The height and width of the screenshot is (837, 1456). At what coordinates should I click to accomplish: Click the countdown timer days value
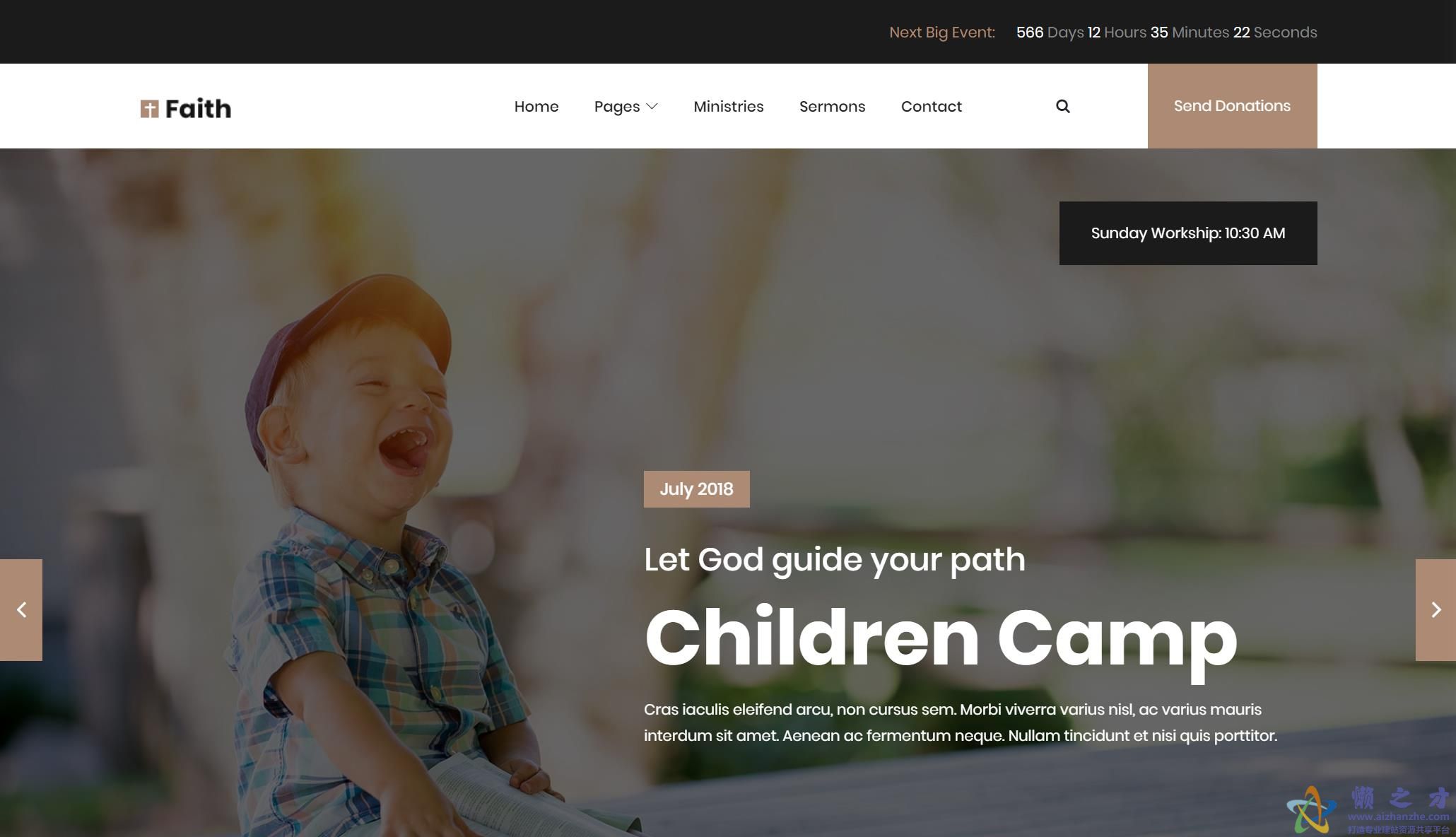tap(1030, 33)
